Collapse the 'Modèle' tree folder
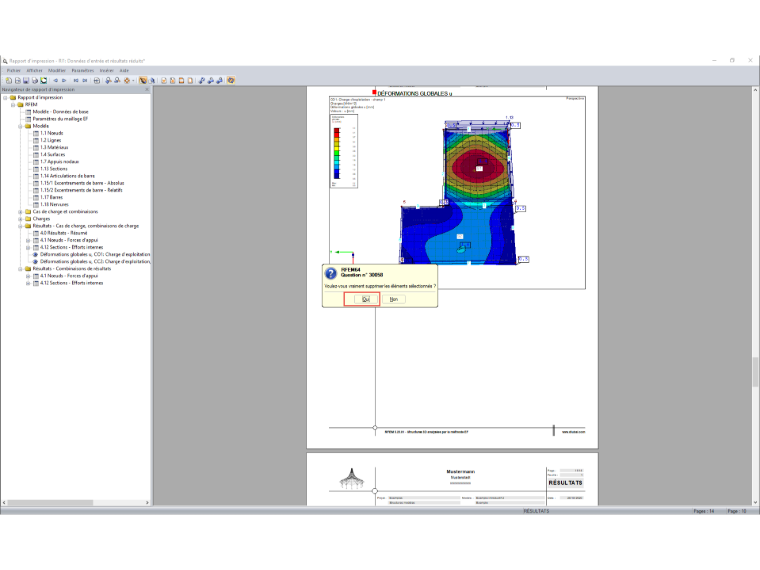Viewport: 760px width, 570px height. (x=20, y=126)
